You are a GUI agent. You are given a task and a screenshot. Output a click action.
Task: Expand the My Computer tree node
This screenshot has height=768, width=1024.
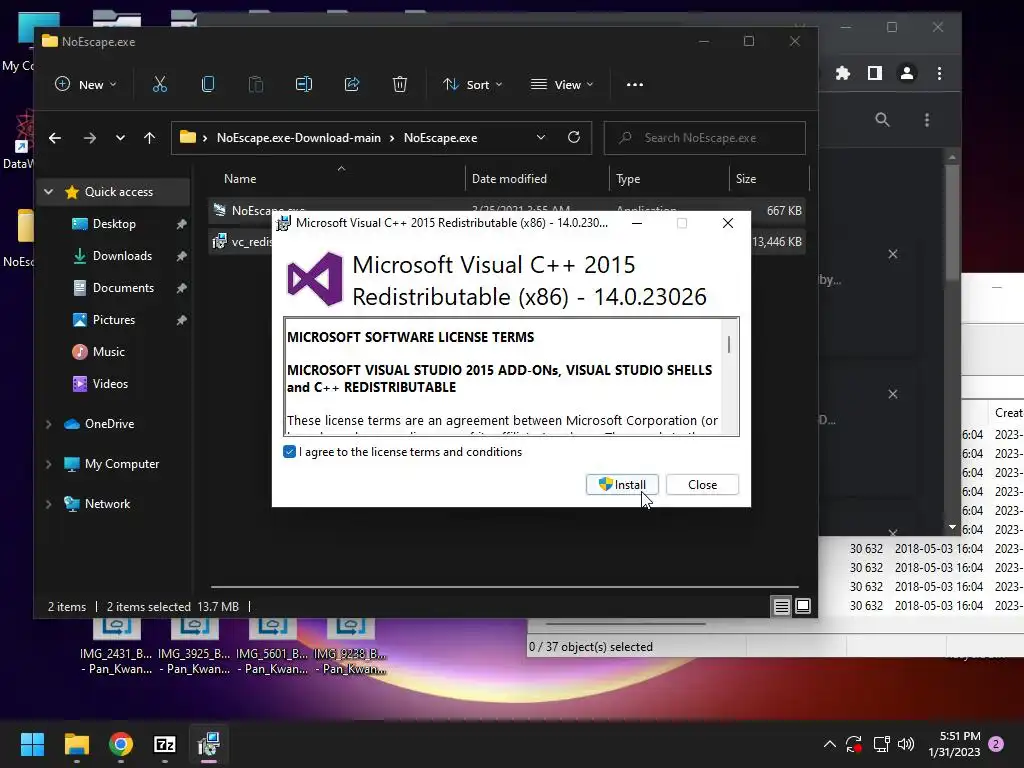coord(48,464)
